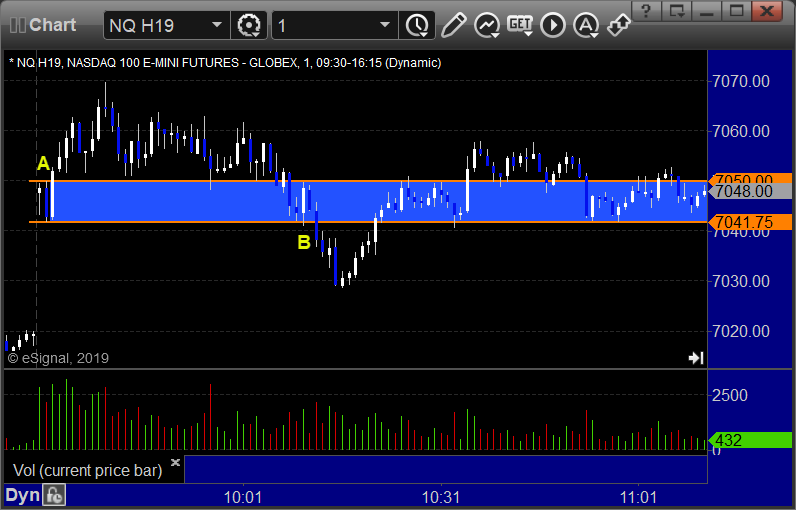Click the help question mark button
The width and height of the screenshot is (796, 510).
tap(646, 11)
